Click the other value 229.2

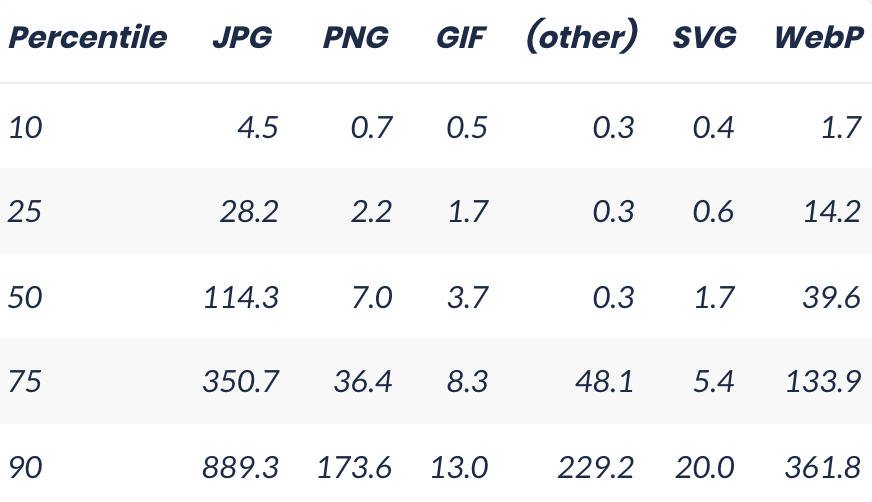click(596, 467)
